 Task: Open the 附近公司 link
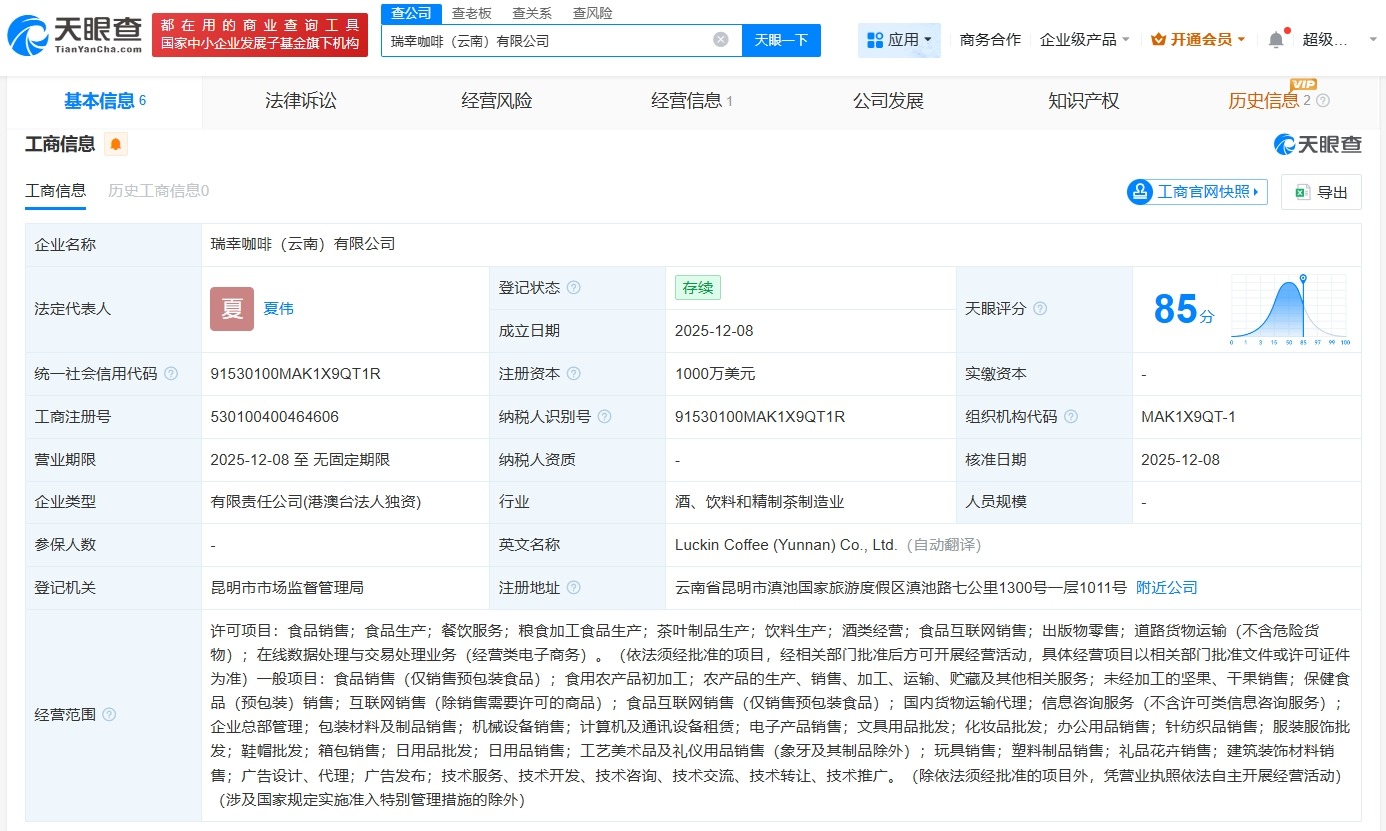point(1165,588)
